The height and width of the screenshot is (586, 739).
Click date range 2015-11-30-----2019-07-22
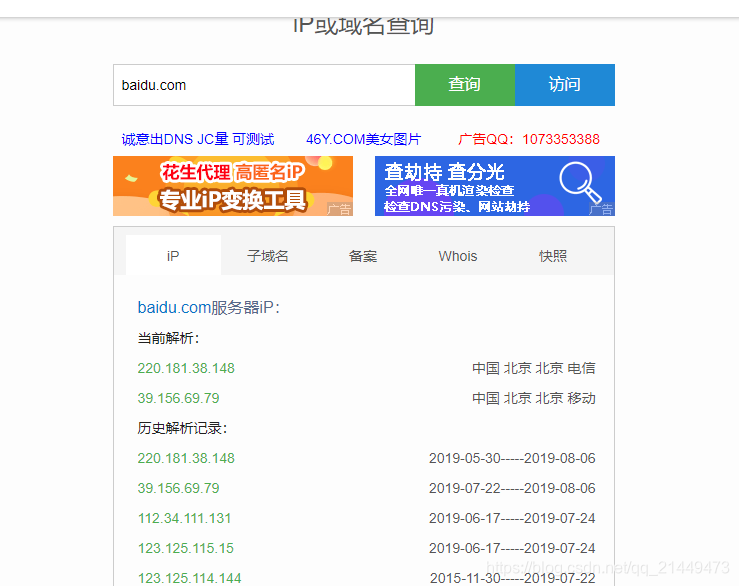[513, 578]
